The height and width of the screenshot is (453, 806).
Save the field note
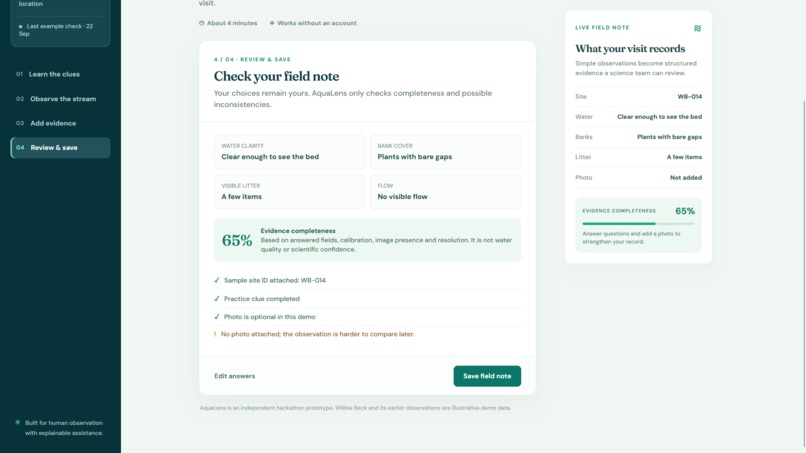tap(487, 376)
